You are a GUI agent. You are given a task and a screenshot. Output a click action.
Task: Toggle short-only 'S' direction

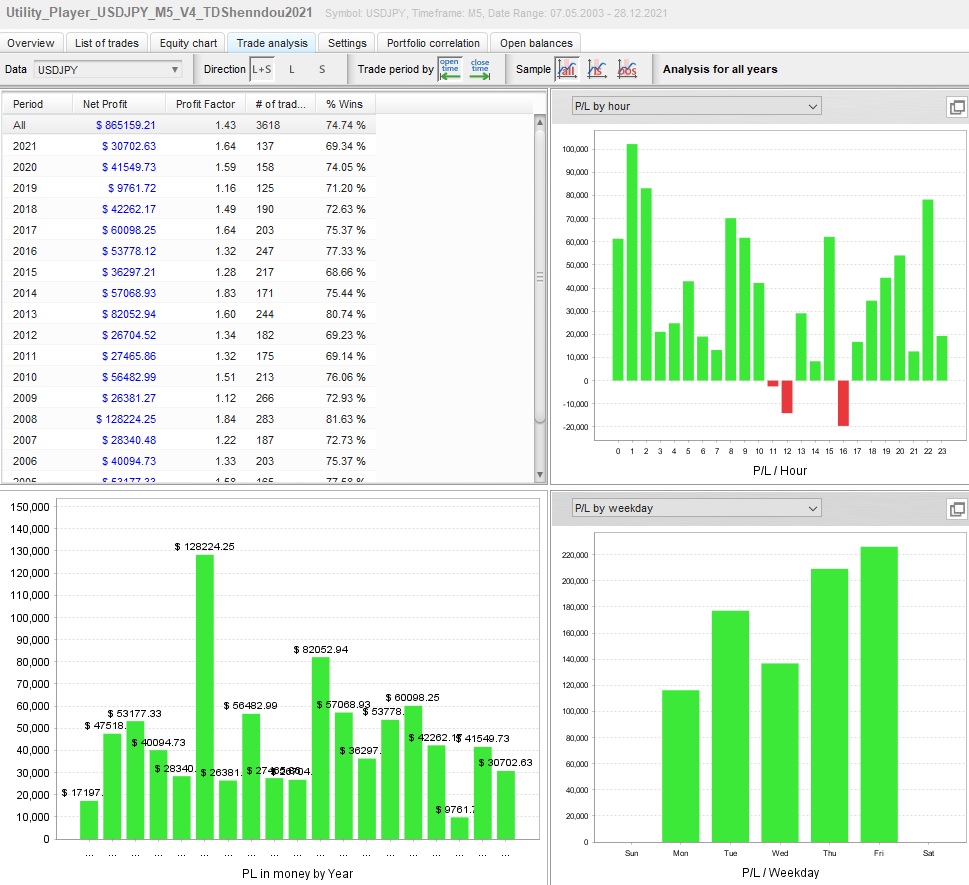(x=322, y=69)
